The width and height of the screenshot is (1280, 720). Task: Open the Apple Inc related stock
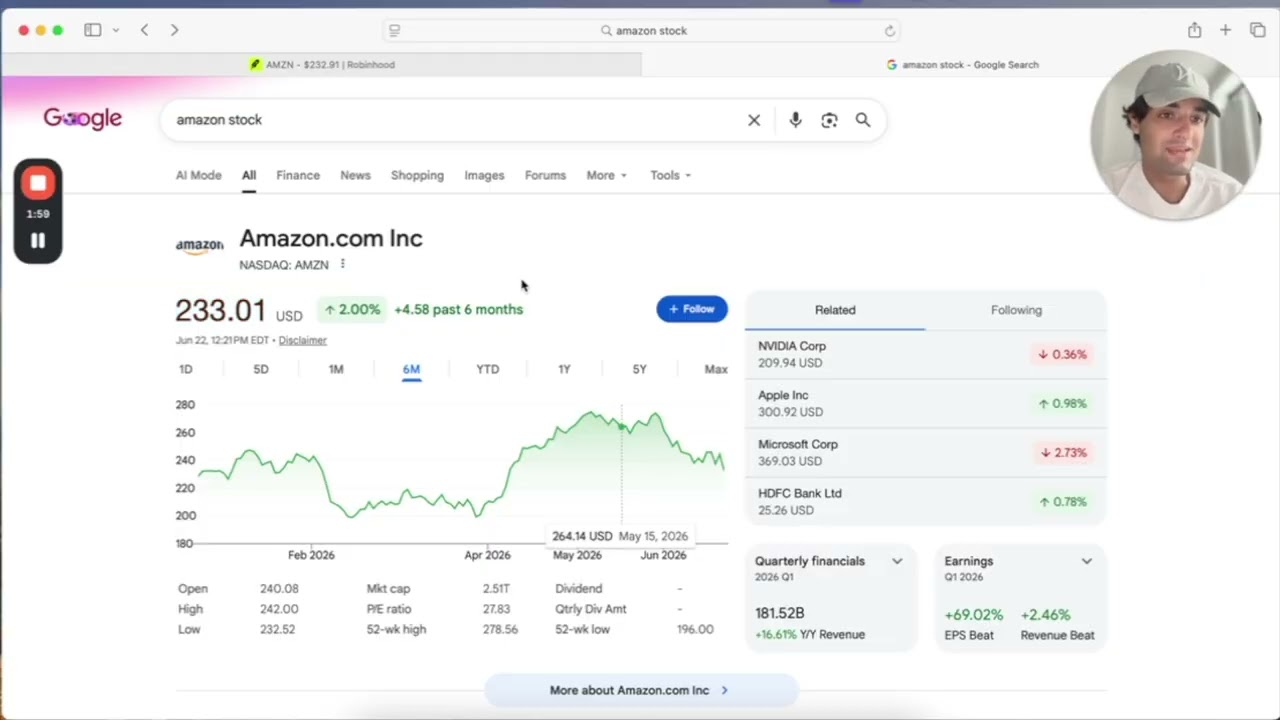tap(926, 403)
